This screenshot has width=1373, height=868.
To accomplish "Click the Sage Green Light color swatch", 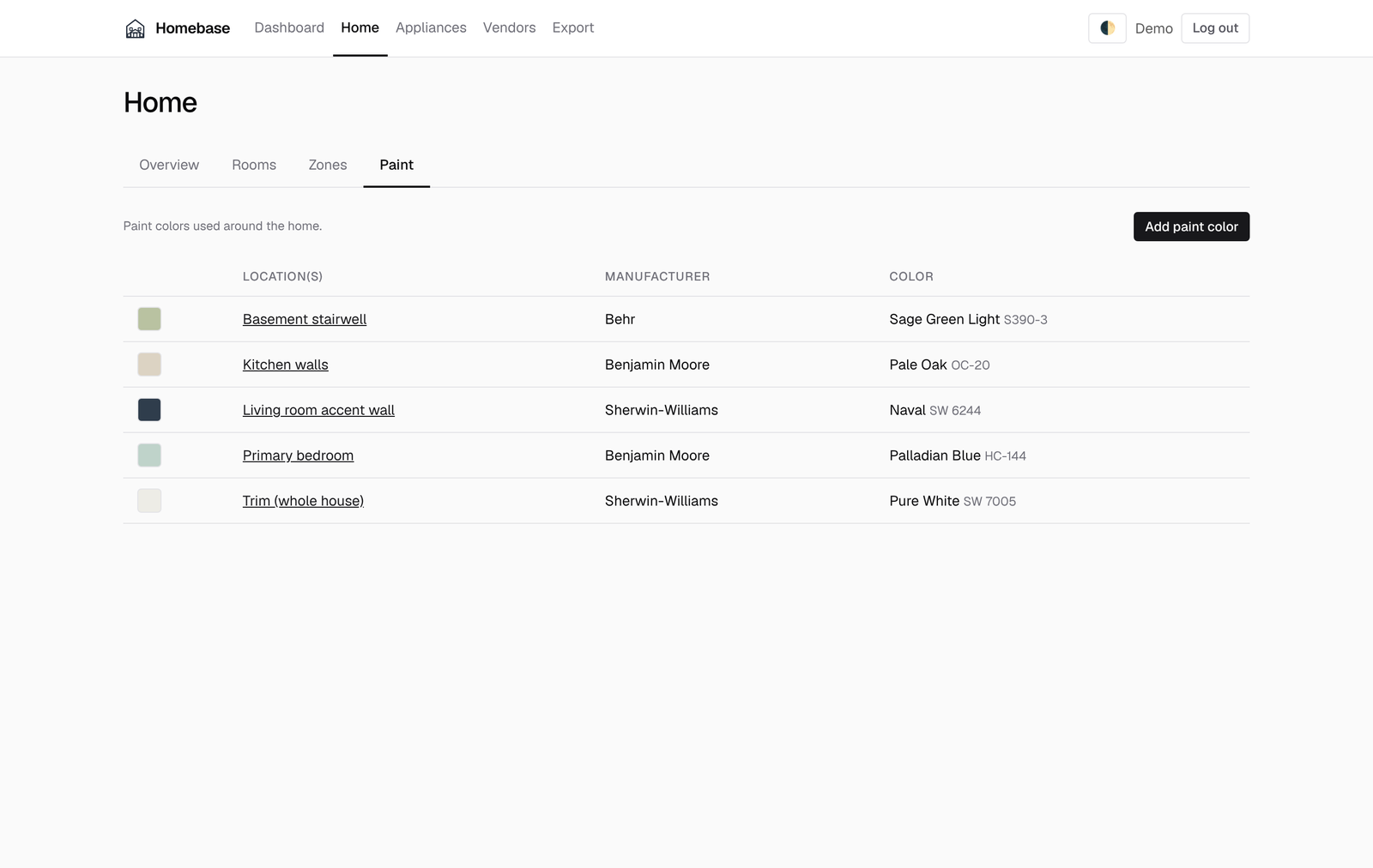I will 149,319.
